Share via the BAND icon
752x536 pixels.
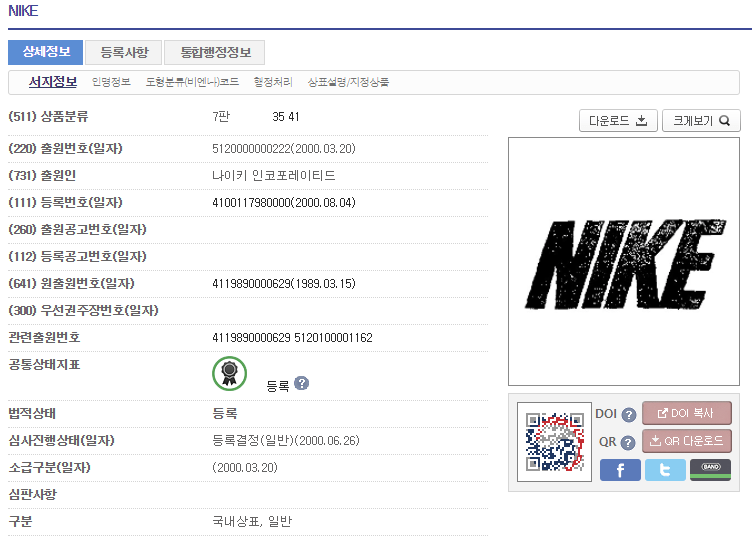tap(710, 470)
